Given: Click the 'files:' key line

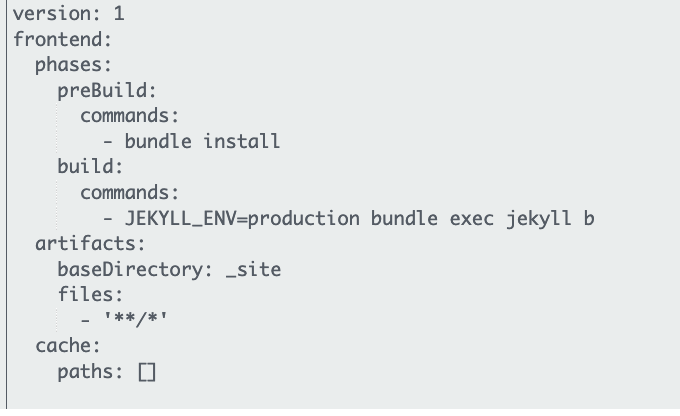Looking at the screenshot, I should click(91, 295).
